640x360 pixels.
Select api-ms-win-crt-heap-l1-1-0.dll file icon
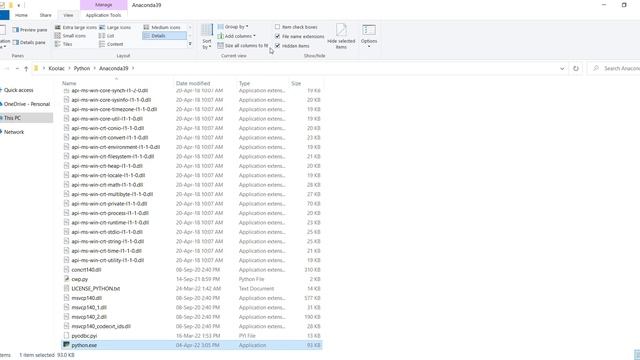click(x=66, y=166)
